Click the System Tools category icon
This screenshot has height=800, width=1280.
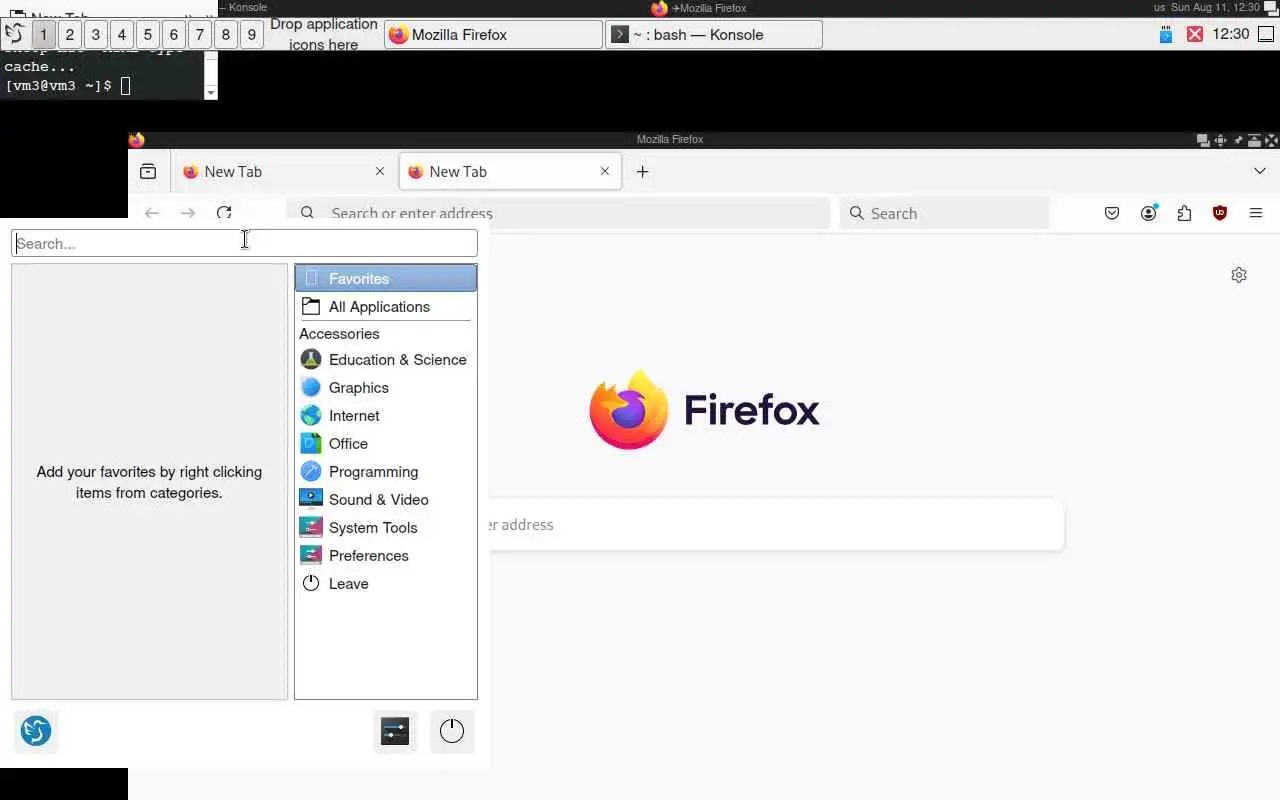click(311, 528)
